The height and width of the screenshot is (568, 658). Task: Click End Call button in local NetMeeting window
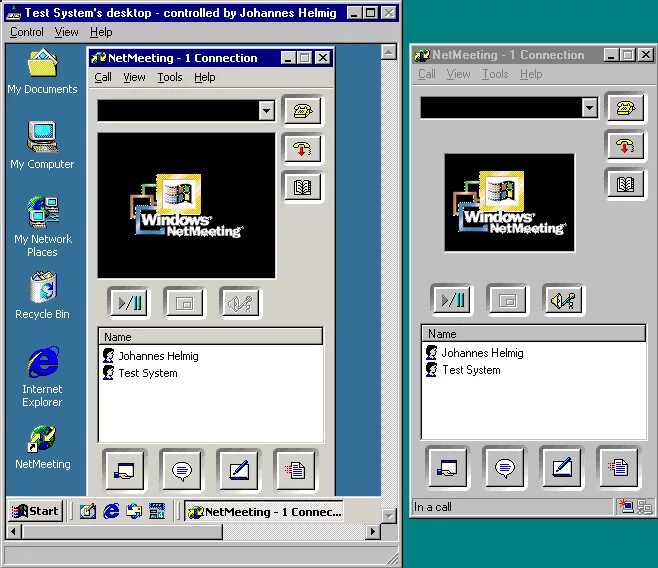click(625, 146)
